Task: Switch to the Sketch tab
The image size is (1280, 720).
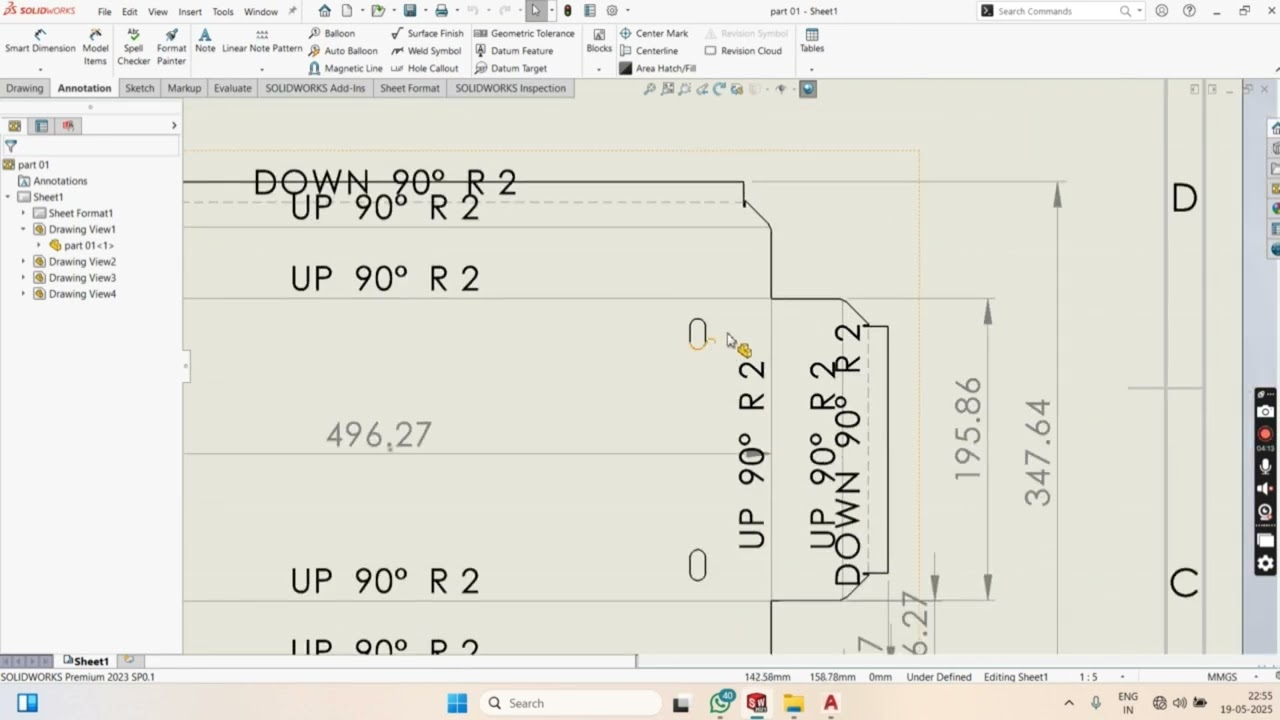Action: [140, 88]
